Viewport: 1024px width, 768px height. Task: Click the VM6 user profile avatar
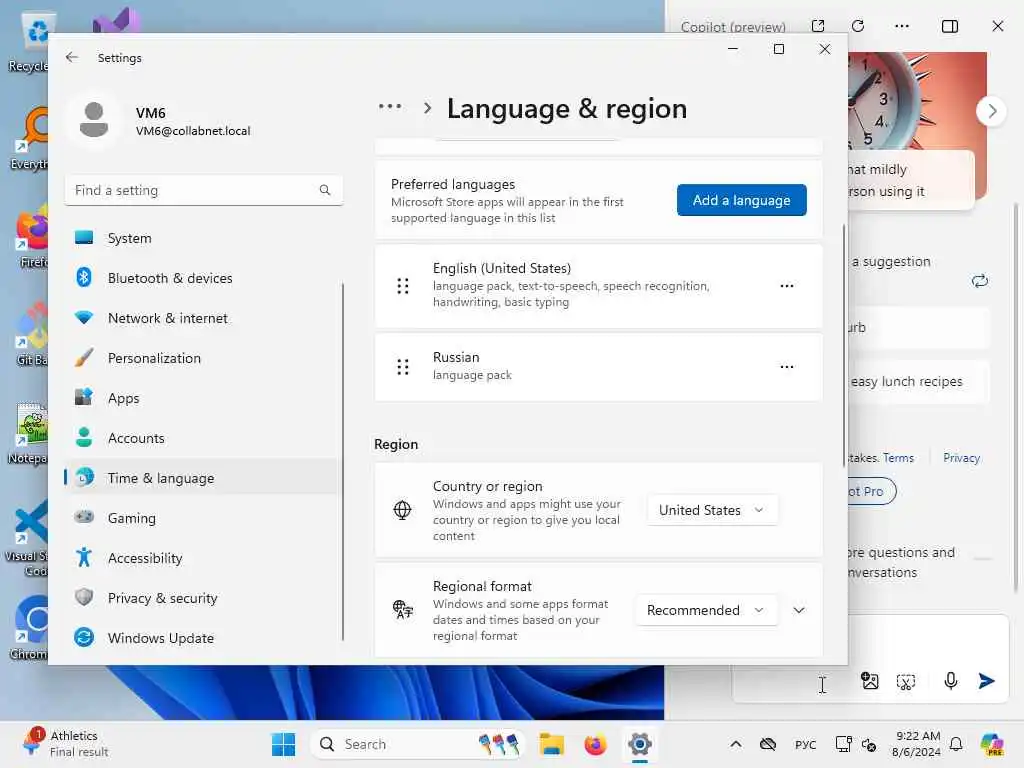click(x=94, y=120)
